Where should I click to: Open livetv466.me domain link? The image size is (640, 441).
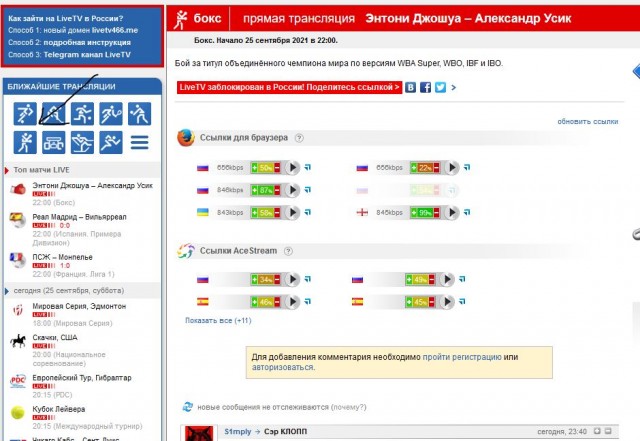tap(115, 30)
